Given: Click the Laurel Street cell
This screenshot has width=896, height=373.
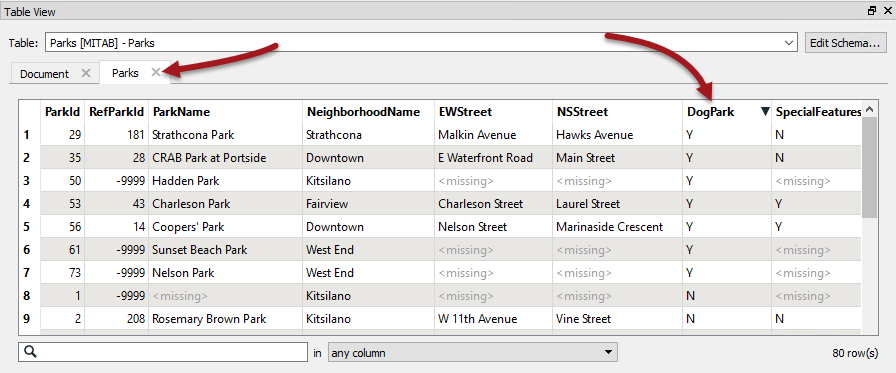Looking at the screenshot, I should click(618, 204).
